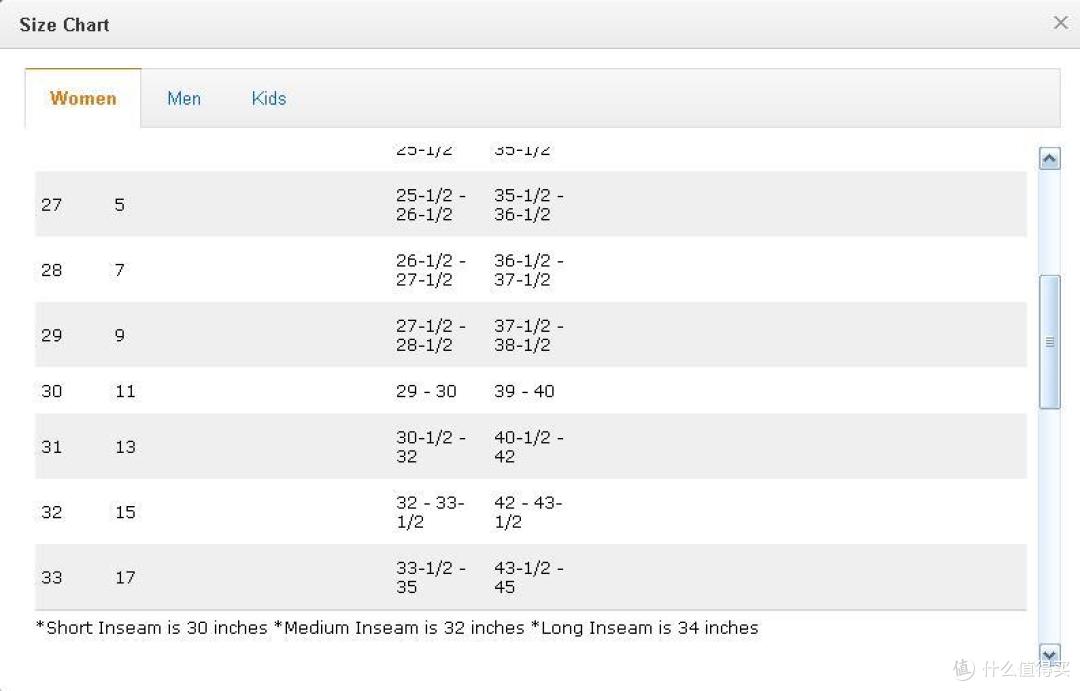Screen dimensions: 1080x691
Task: Click the vertical scrollbar thumb
Action: pyautogui.click(x=1049, y=342)
